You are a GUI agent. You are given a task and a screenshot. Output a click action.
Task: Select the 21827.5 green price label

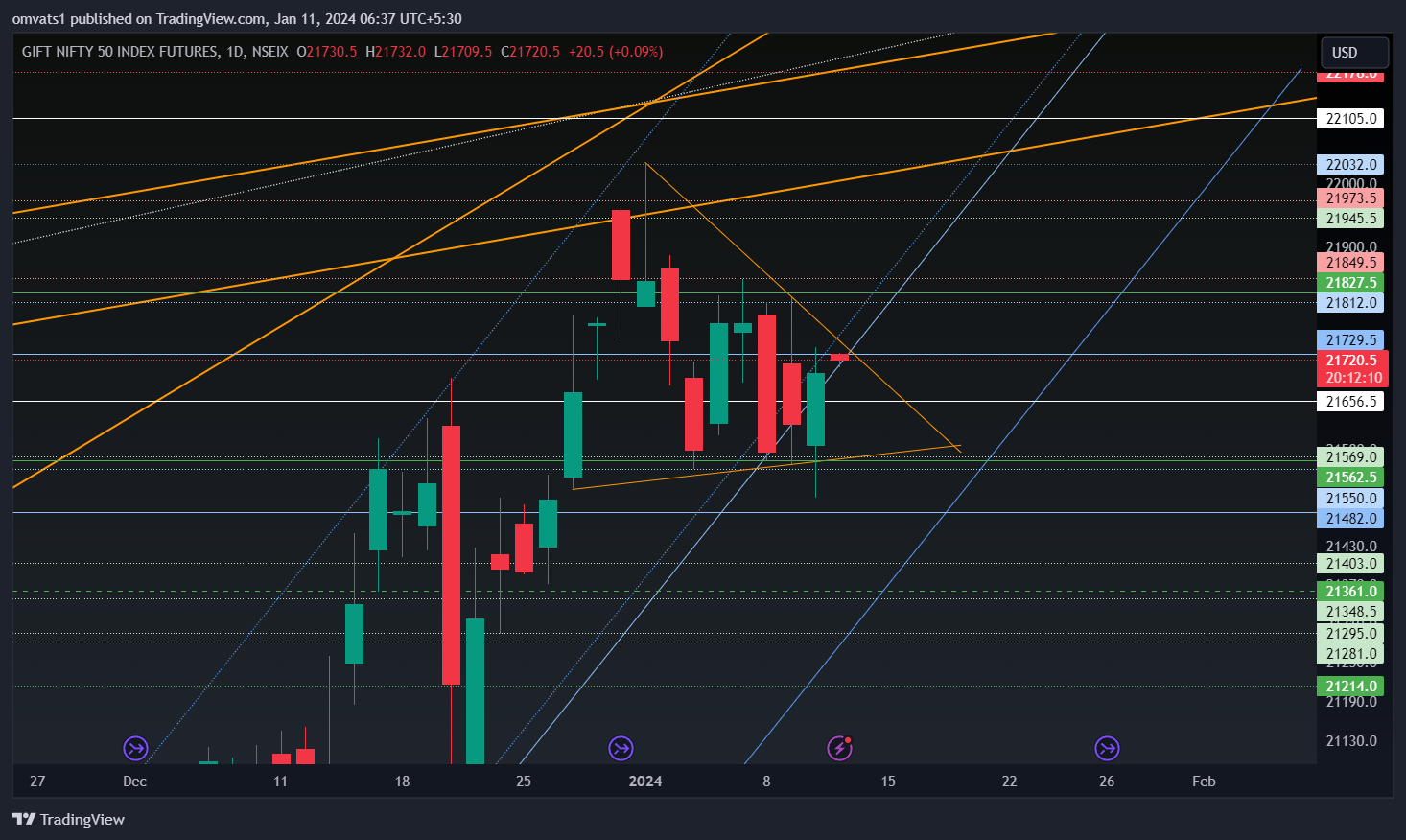1351,283
